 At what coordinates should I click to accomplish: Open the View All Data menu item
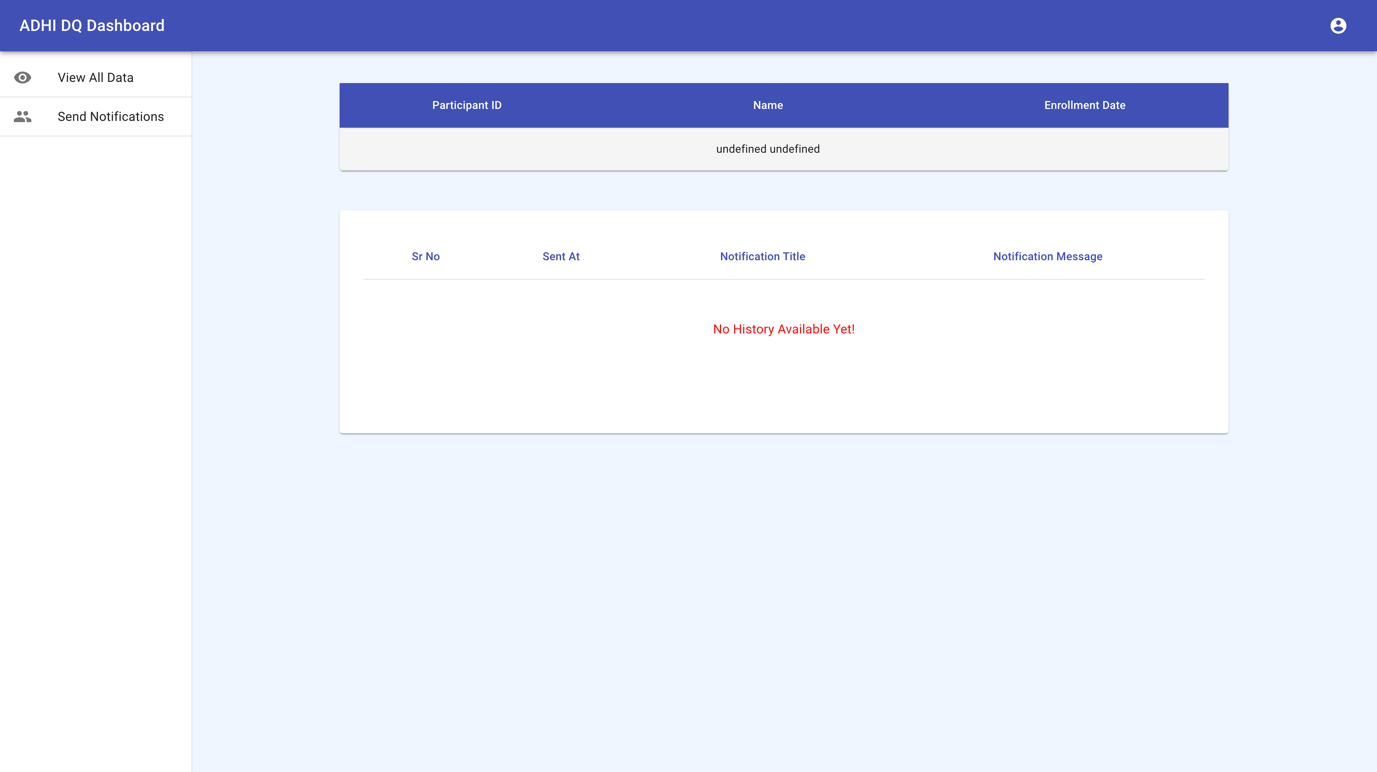pyautogui.click(x=95, y=78)
